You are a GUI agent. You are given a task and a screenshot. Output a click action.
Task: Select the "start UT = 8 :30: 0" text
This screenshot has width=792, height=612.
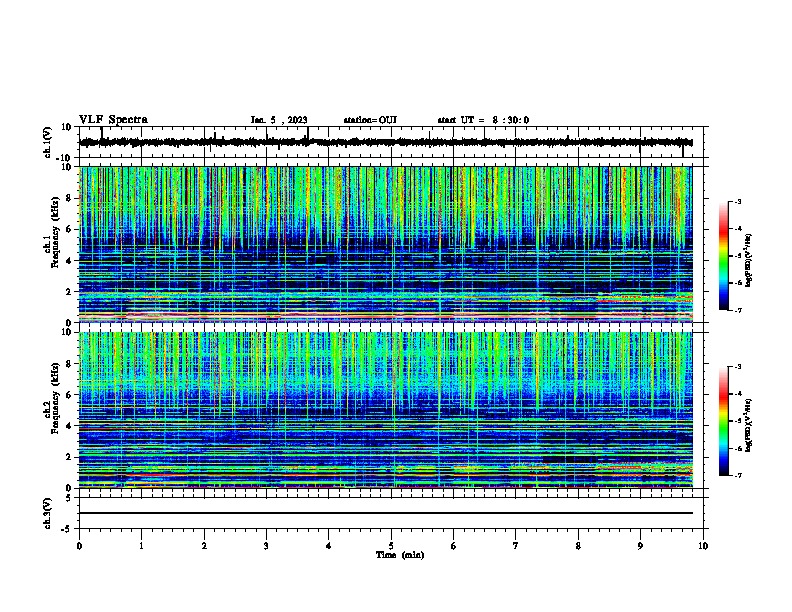click(x=483, y=120)
